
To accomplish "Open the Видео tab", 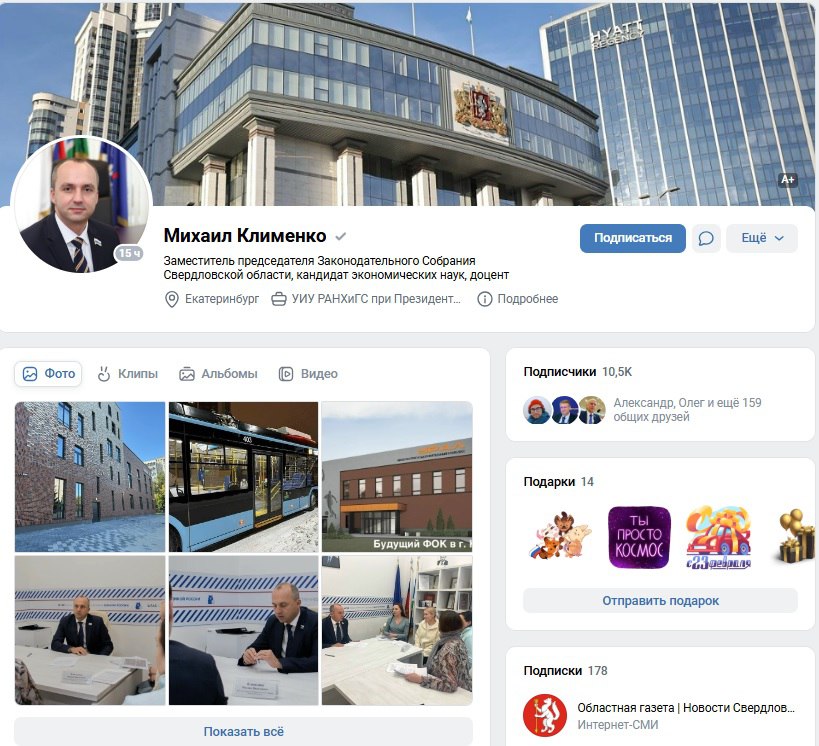I will [x=308, y=374].
